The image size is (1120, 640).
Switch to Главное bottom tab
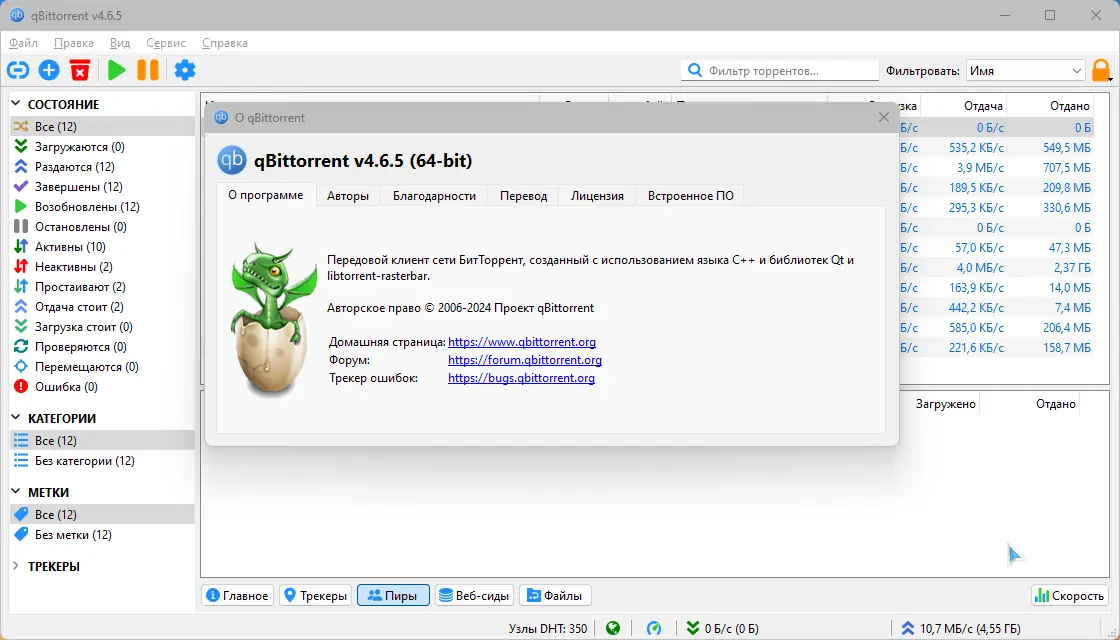[238, 595]
